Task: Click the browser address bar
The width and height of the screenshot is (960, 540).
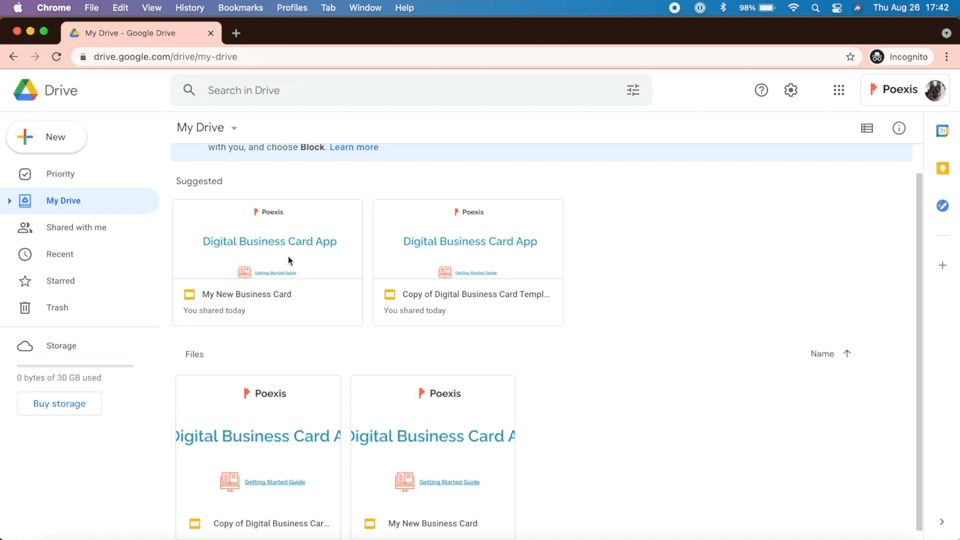Action: click(465, 56)
